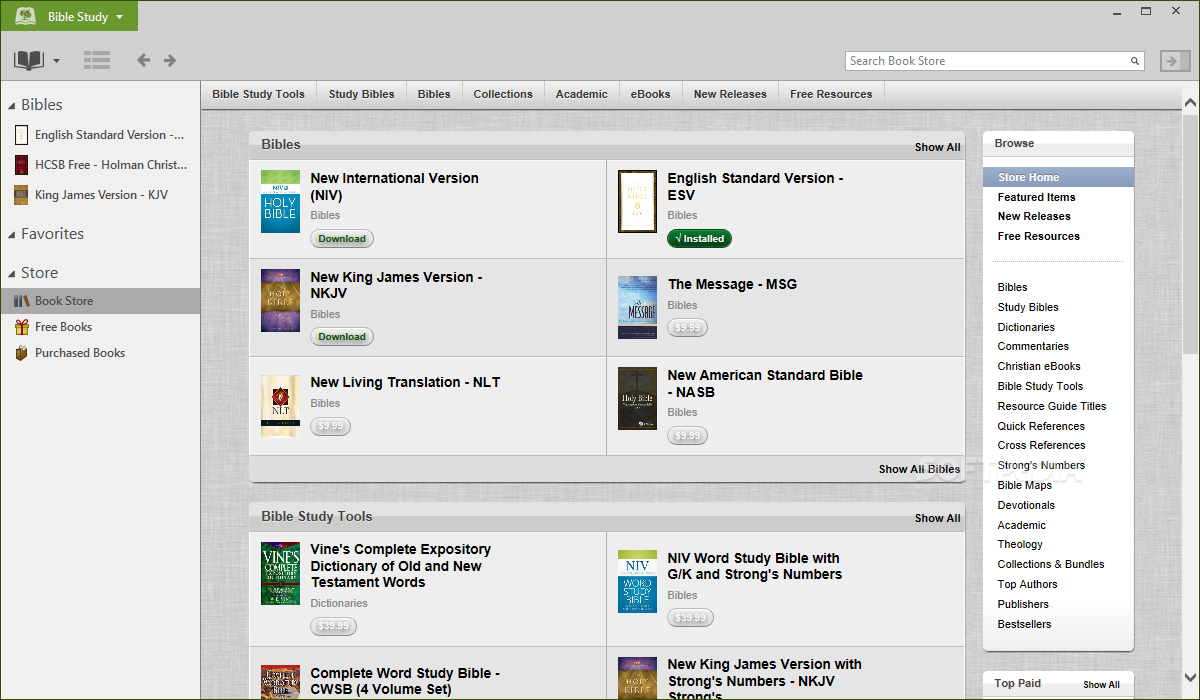Open the Collections tab
This screenshot has height=700, width=1200.
503,94
